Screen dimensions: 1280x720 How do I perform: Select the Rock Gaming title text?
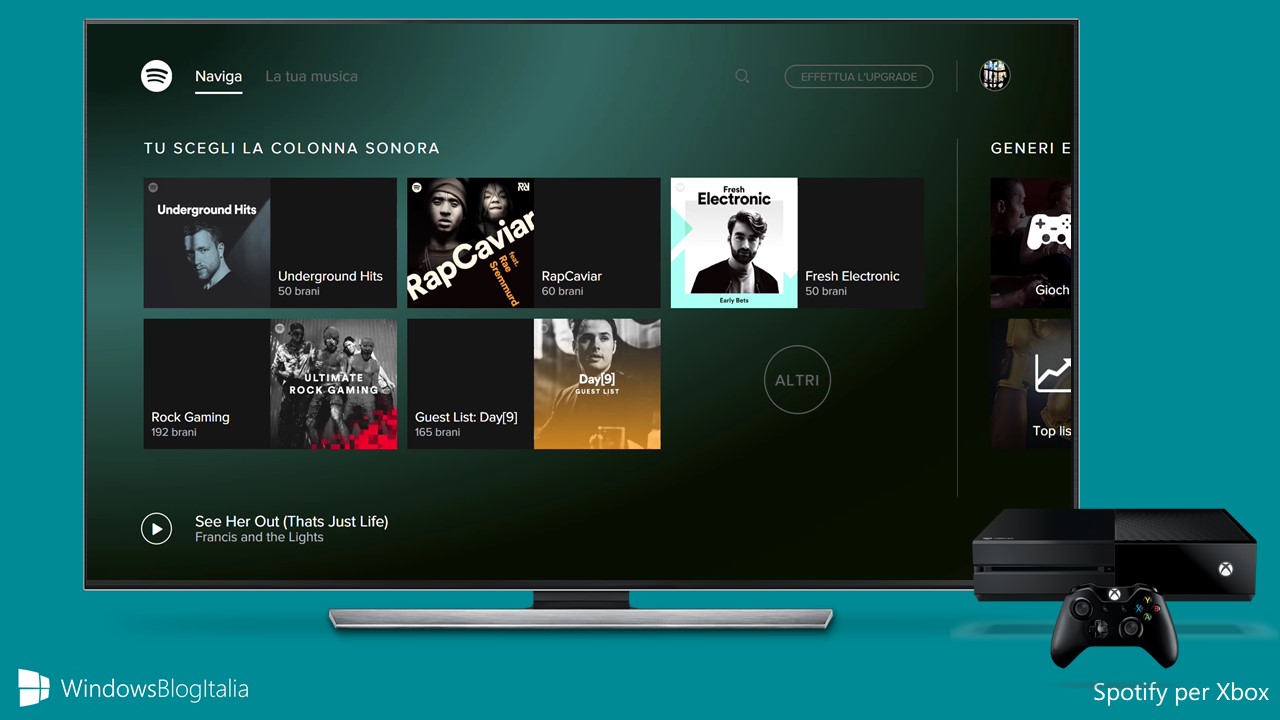[x=190, y=417]
